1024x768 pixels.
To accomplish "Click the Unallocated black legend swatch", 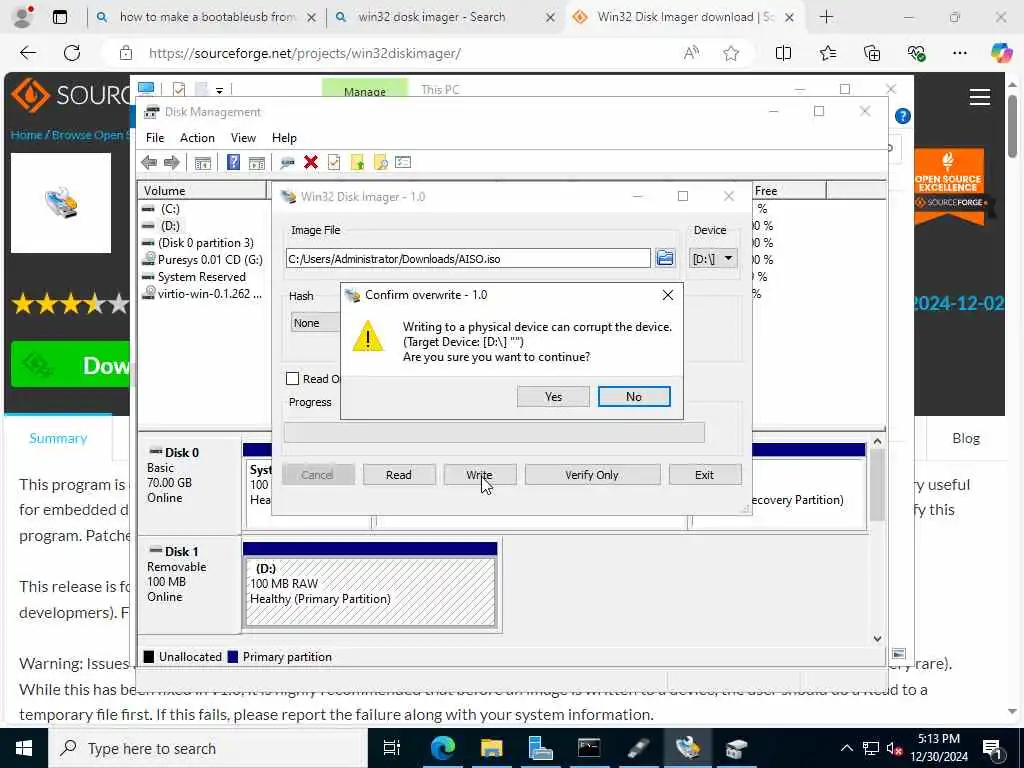I will [149, 657].
